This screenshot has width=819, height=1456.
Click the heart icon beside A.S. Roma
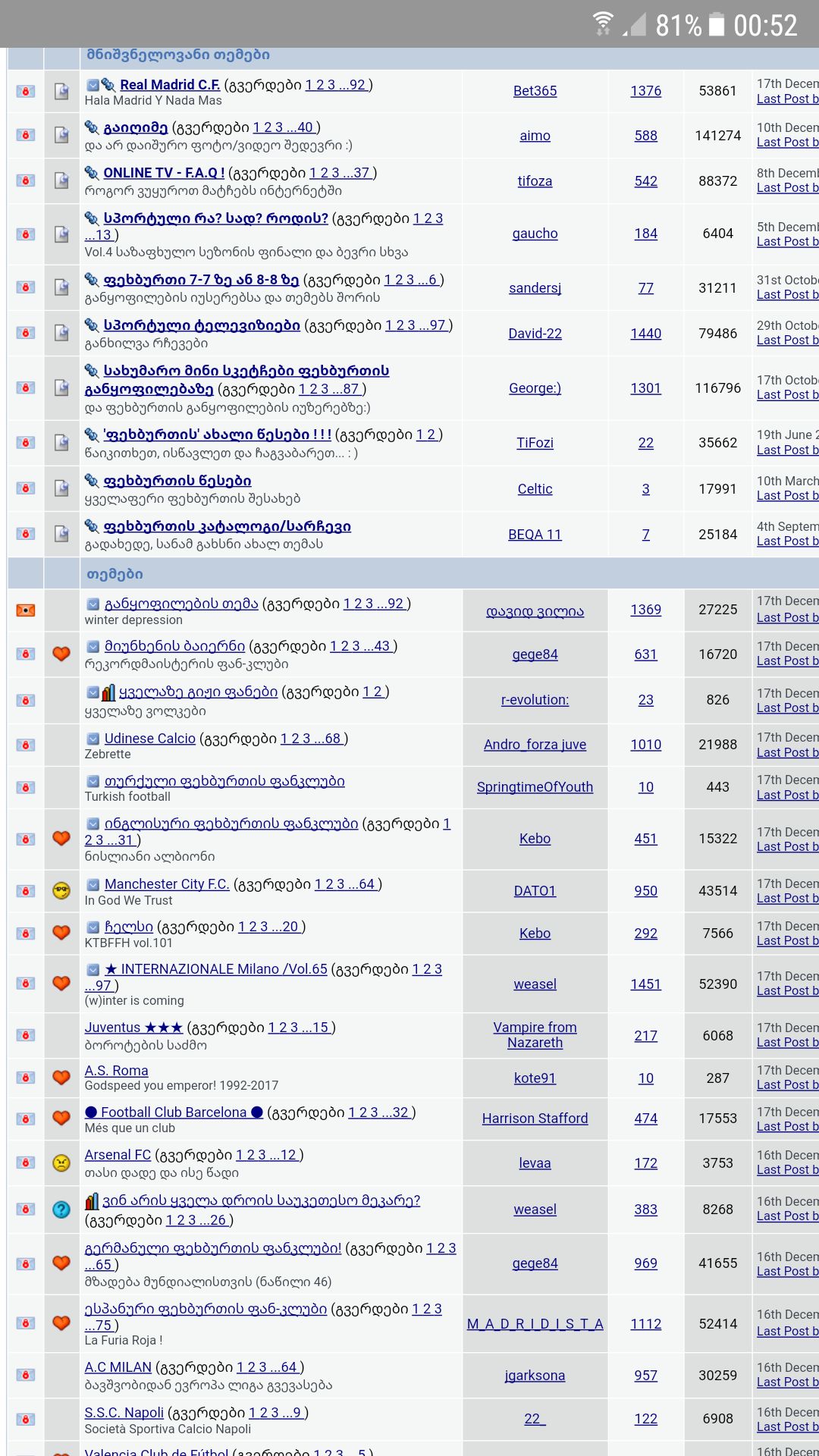coord(61,1078)
